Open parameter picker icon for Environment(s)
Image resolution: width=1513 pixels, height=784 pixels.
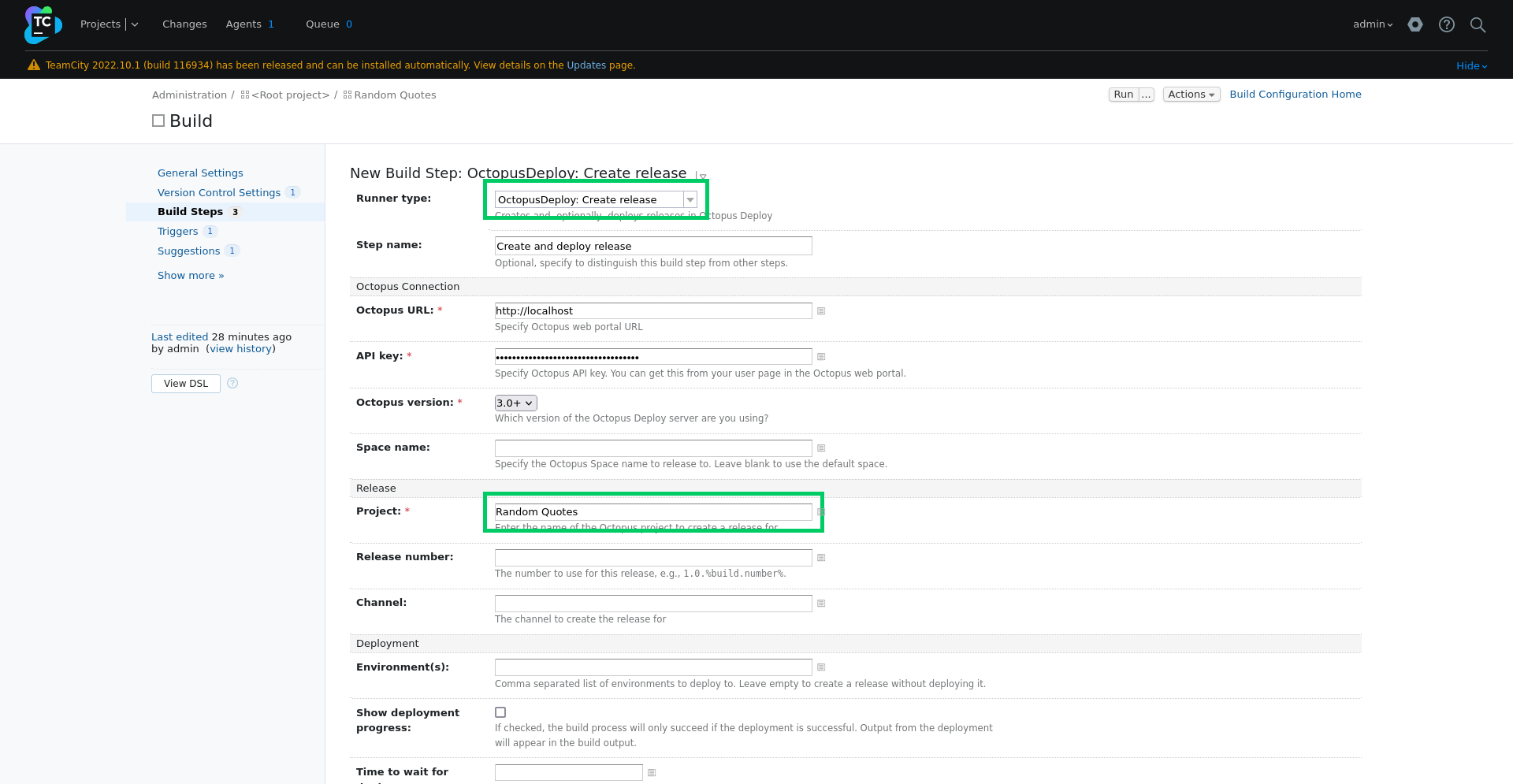pyautogui.click(x=821, y=667)
